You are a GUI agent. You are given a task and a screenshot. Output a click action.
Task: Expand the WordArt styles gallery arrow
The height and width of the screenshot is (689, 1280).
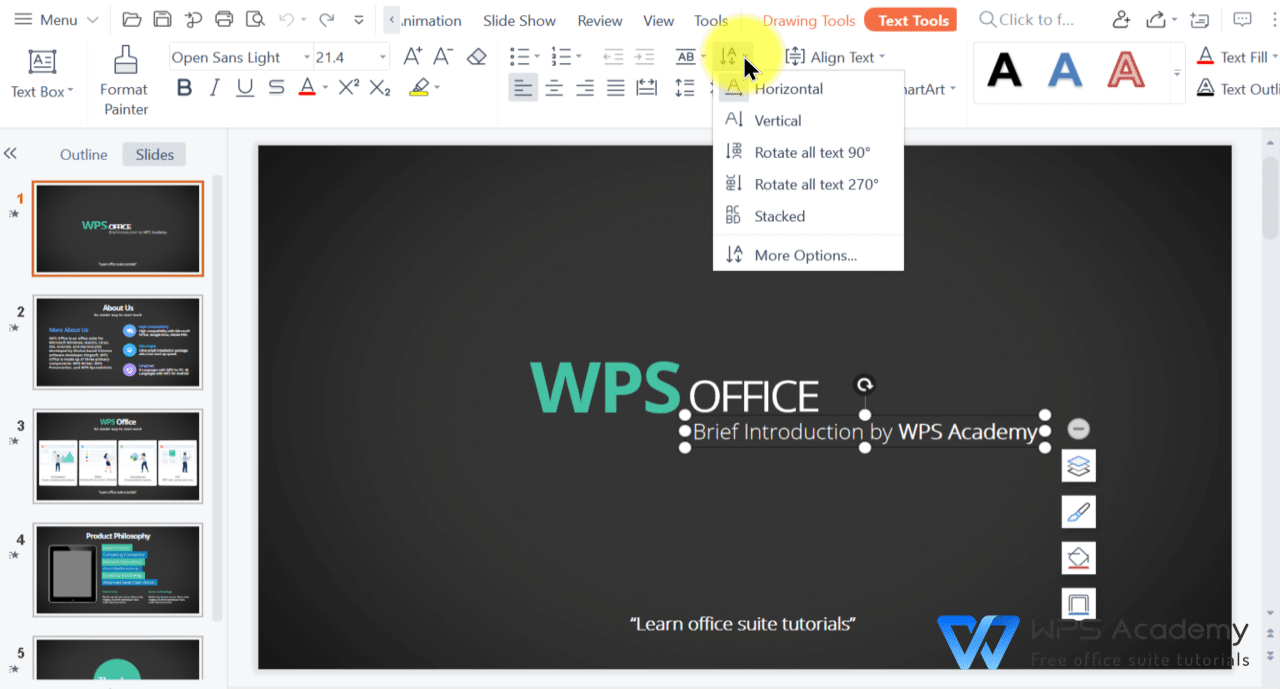pos(1177,73)
